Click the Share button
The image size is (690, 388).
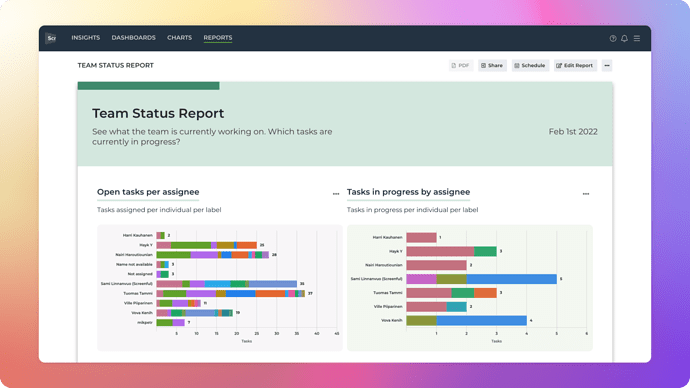coord(492,66)
